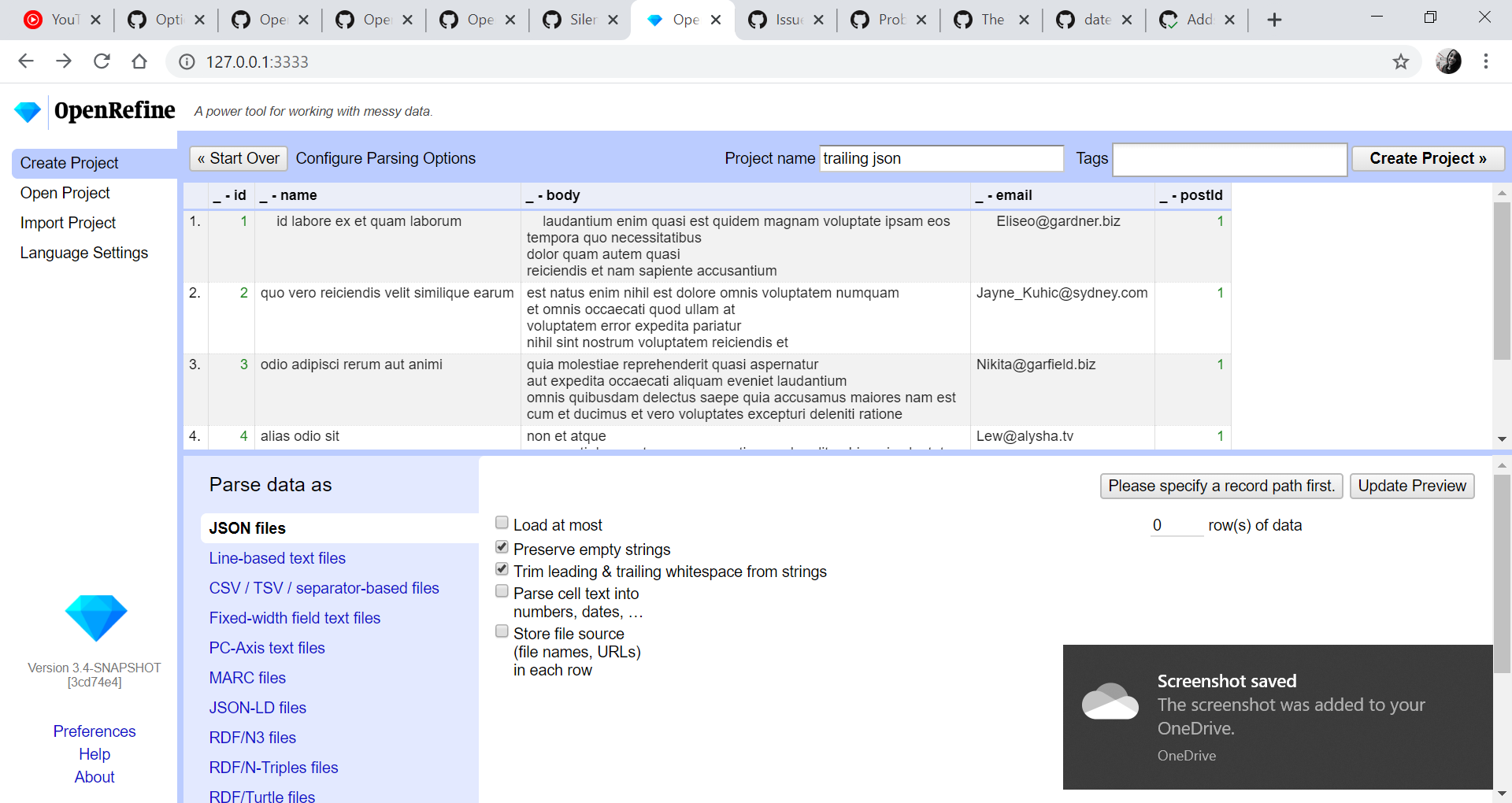Go back to the previous page
This screenshot has height=803, width=1512.
26,61
